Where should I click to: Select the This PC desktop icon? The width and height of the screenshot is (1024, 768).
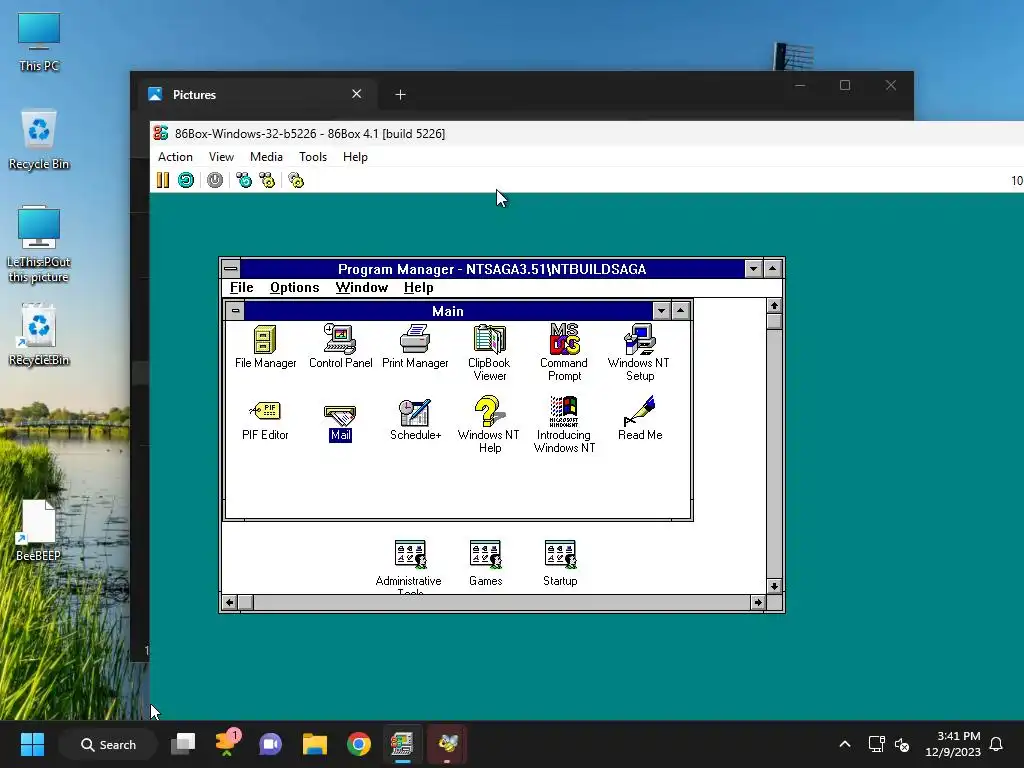pyautogui.click(x=39, y=42)
